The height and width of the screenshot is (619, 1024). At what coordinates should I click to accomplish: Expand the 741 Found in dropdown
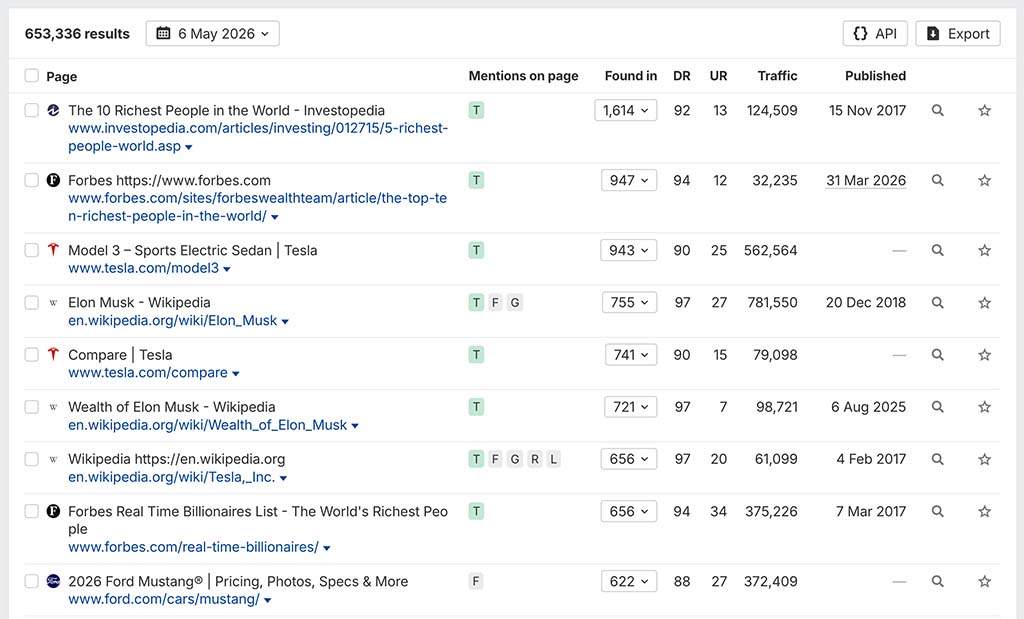coord(631,355)
